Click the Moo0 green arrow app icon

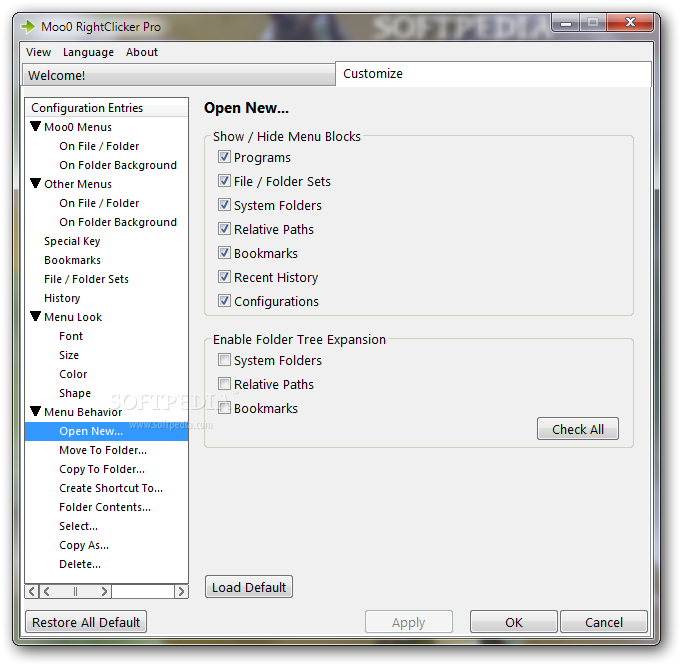point(28,27)
